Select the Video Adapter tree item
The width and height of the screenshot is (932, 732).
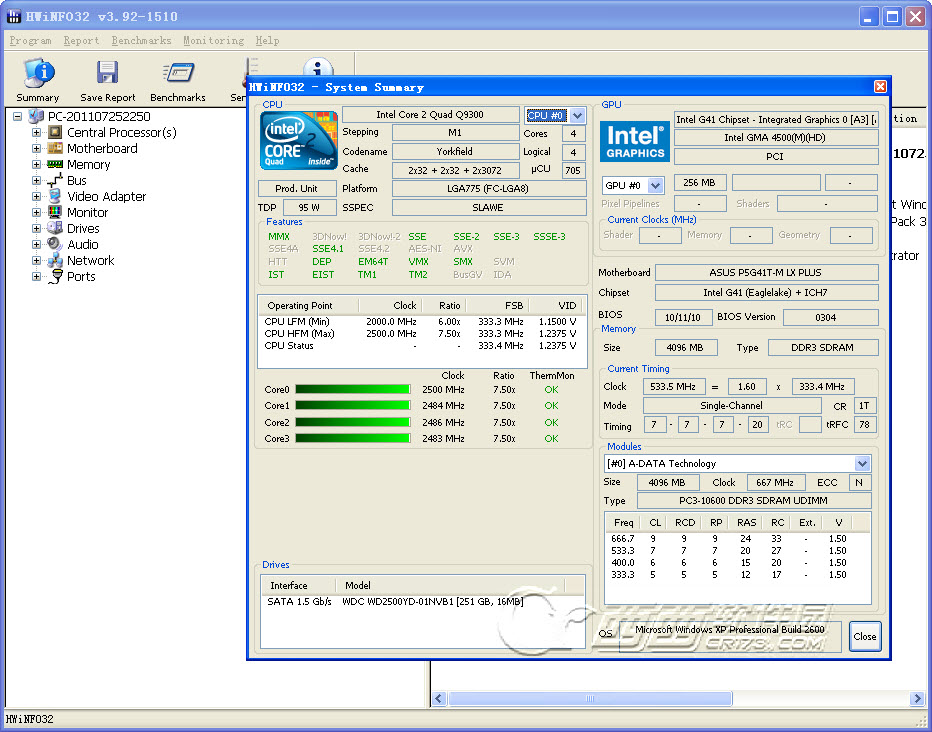(106, 196)
